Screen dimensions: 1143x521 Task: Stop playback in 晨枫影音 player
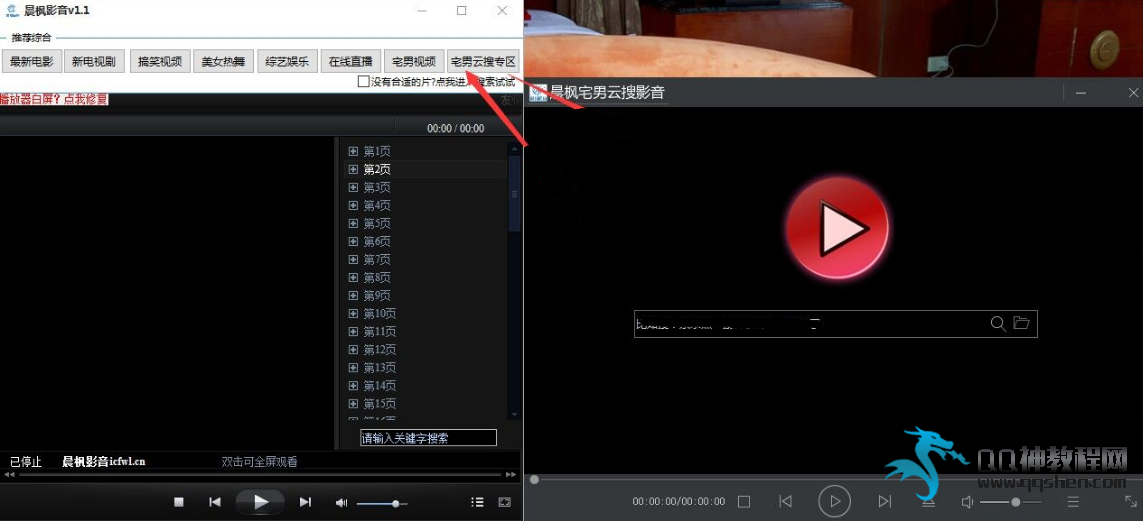179,502
